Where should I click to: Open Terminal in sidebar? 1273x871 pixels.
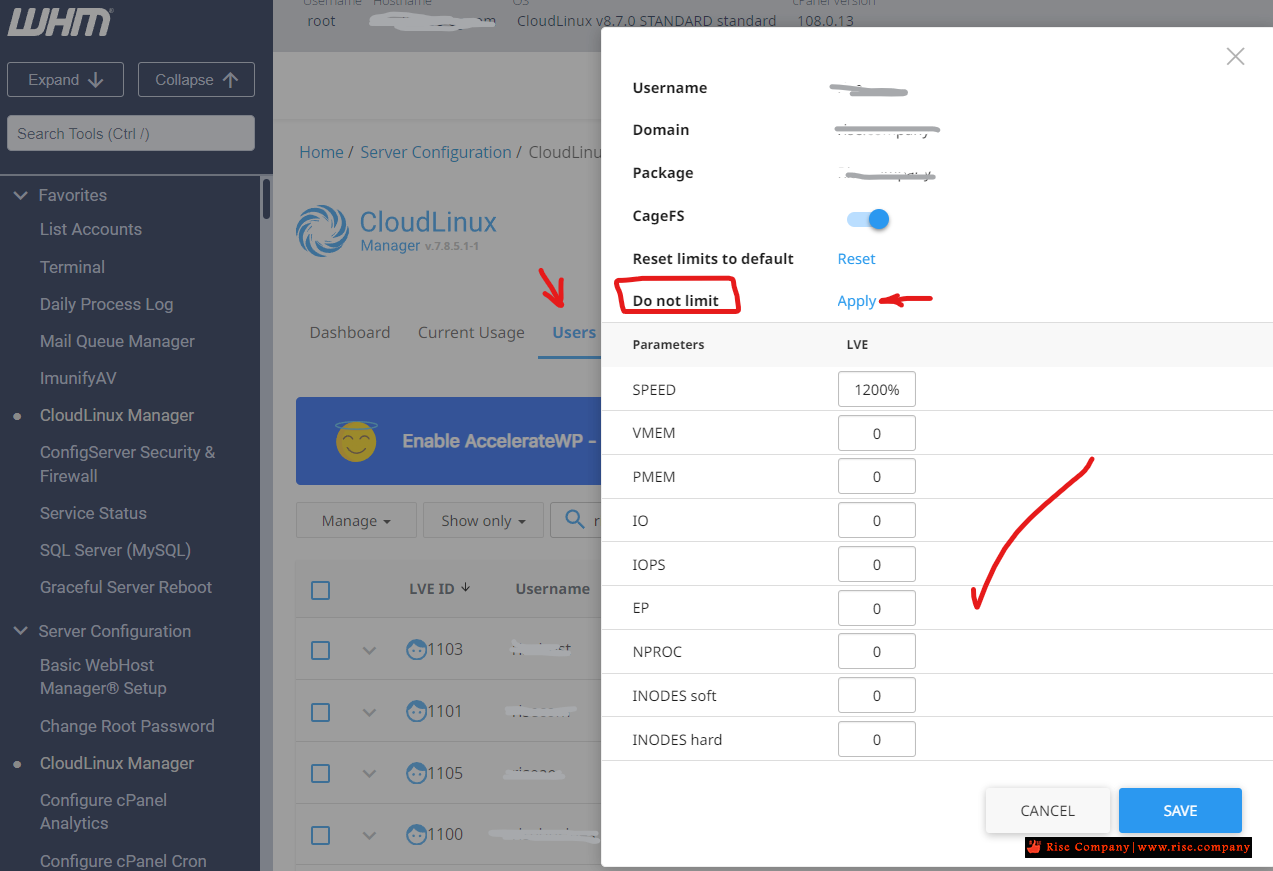click(72, 267)
